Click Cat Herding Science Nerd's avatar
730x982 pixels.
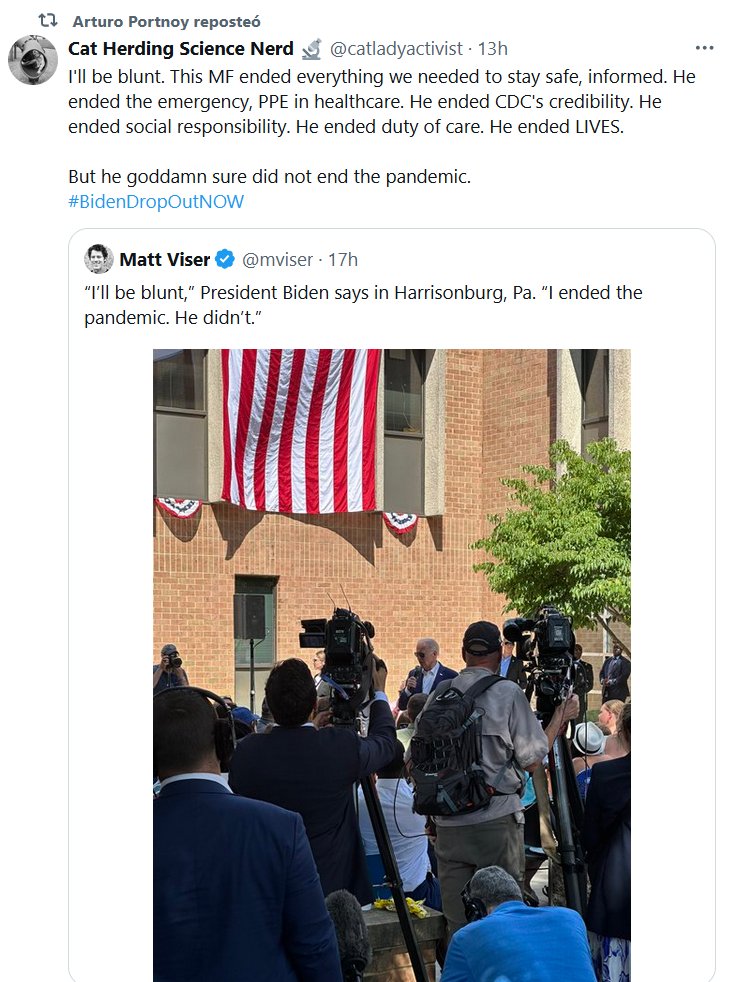33,60
